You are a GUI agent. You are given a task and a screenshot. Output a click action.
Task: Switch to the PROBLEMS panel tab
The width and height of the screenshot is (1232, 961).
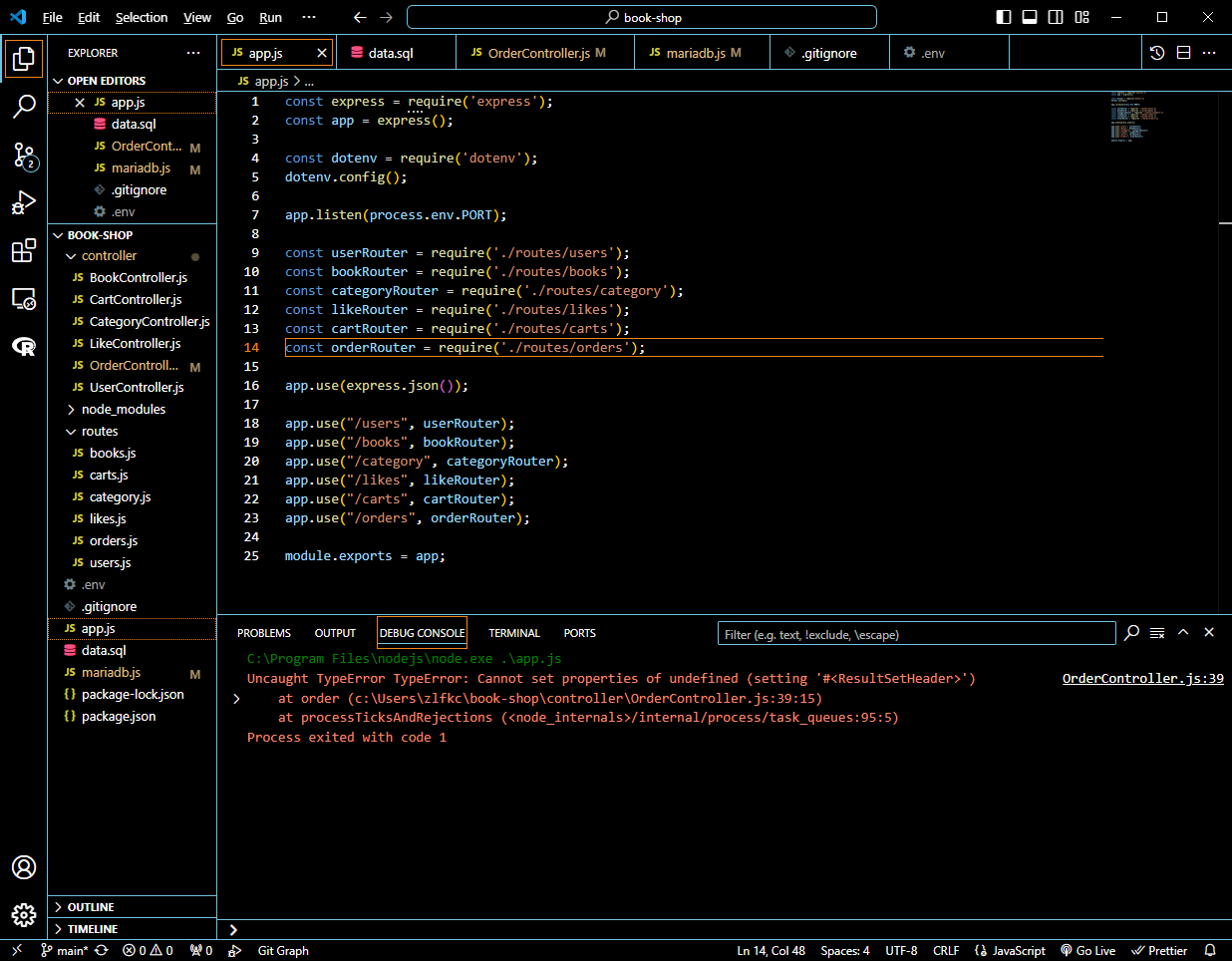264,633
